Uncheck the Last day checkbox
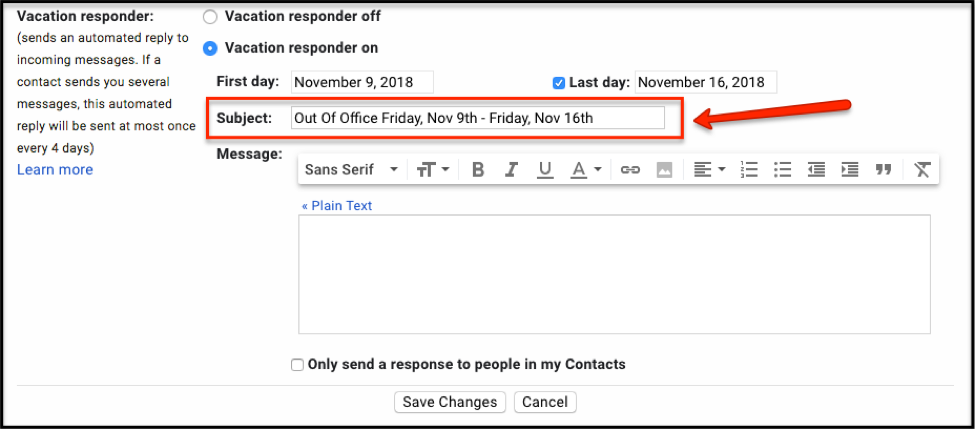The height and width of the screenshot is (429, 975). tap(559, 83)
